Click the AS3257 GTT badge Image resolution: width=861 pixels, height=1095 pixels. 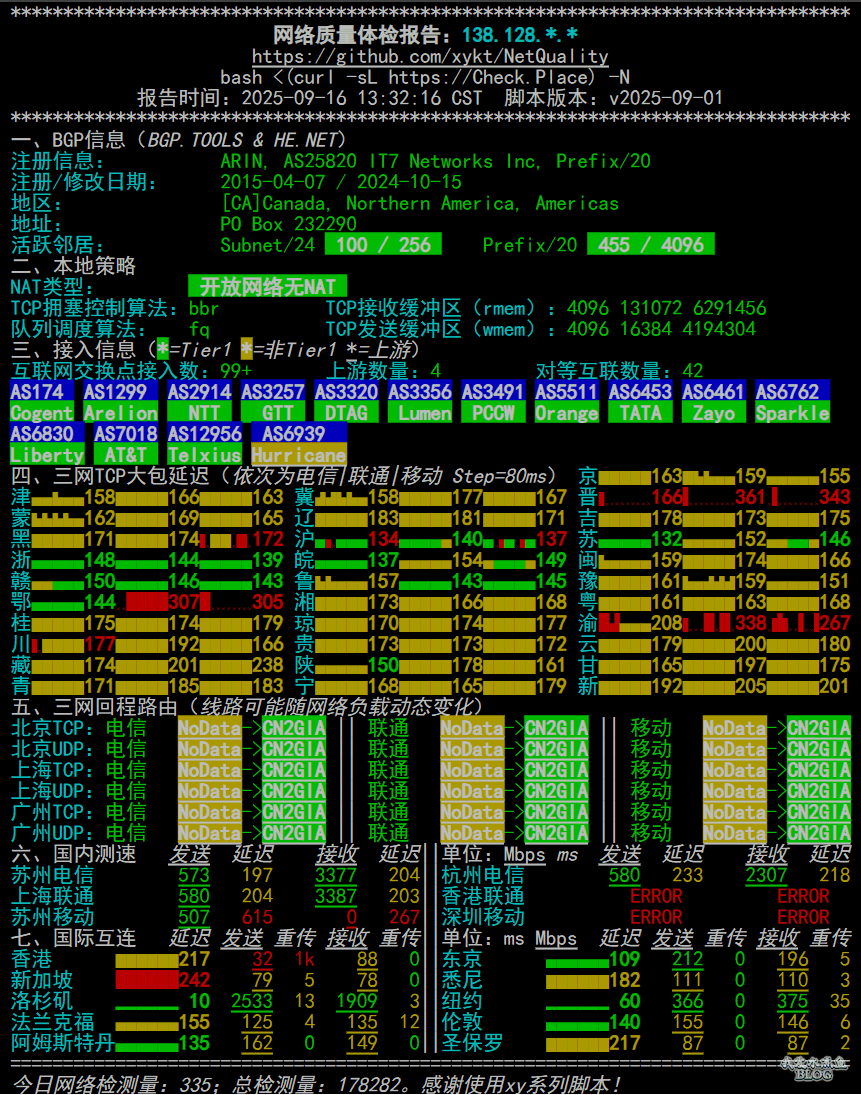point(273,402)
